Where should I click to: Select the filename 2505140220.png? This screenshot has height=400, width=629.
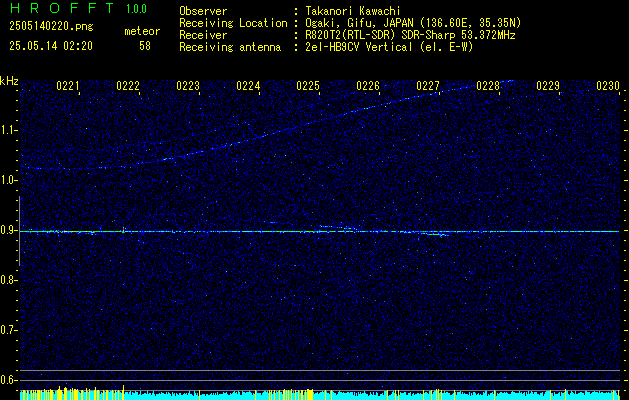(51, 27)
